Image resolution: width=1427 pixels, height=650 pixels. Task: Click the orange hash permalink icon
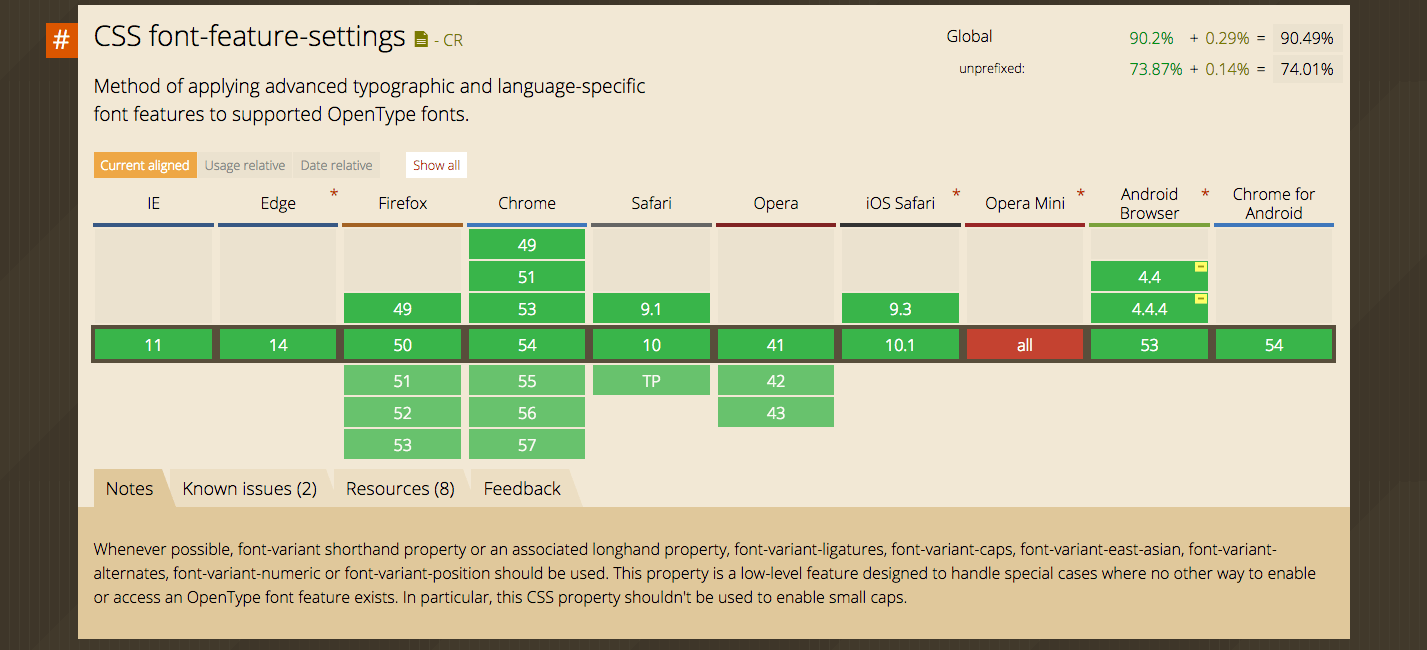(62, 40)
